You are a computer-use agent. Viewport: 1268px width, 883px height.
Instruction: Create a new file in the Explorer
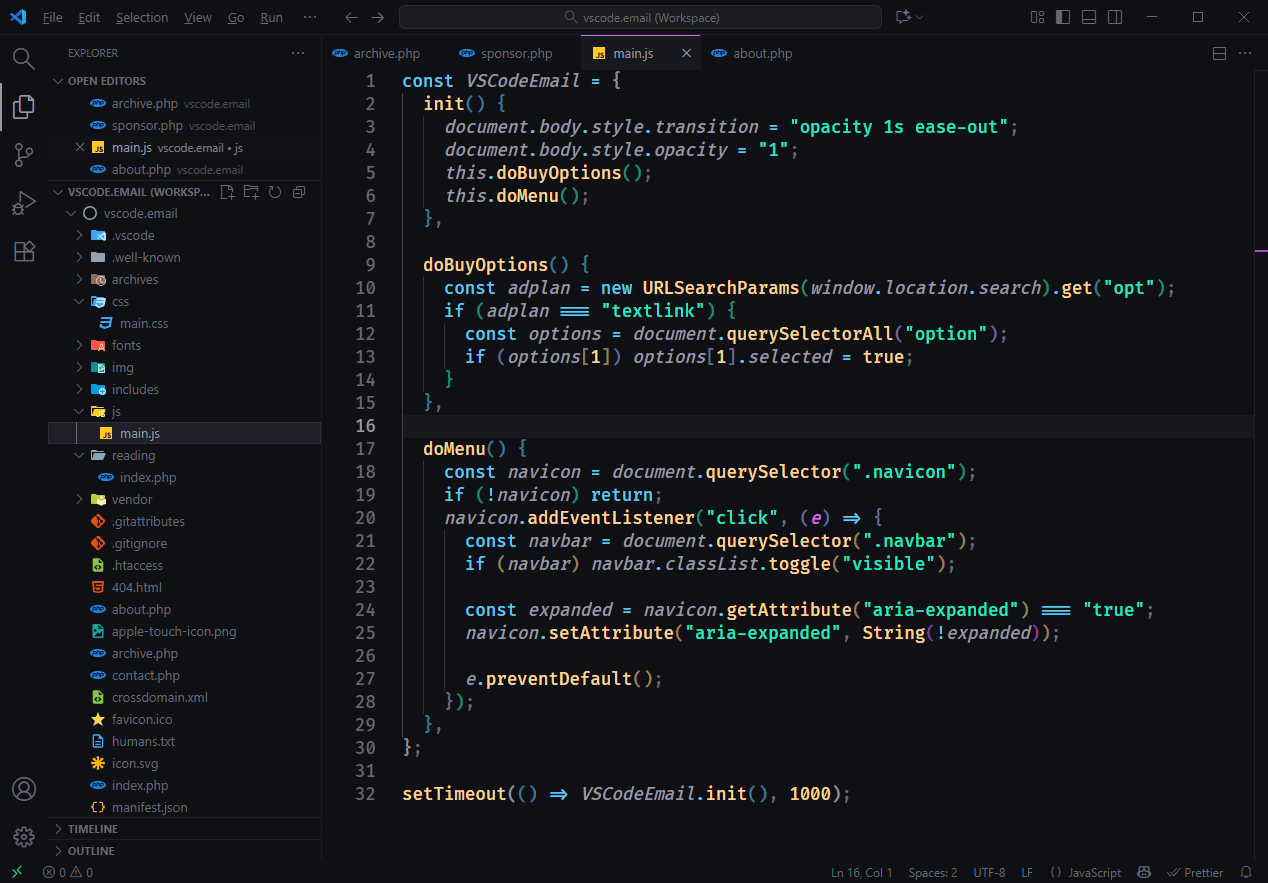pyautogui.click(x=227, y=191)
